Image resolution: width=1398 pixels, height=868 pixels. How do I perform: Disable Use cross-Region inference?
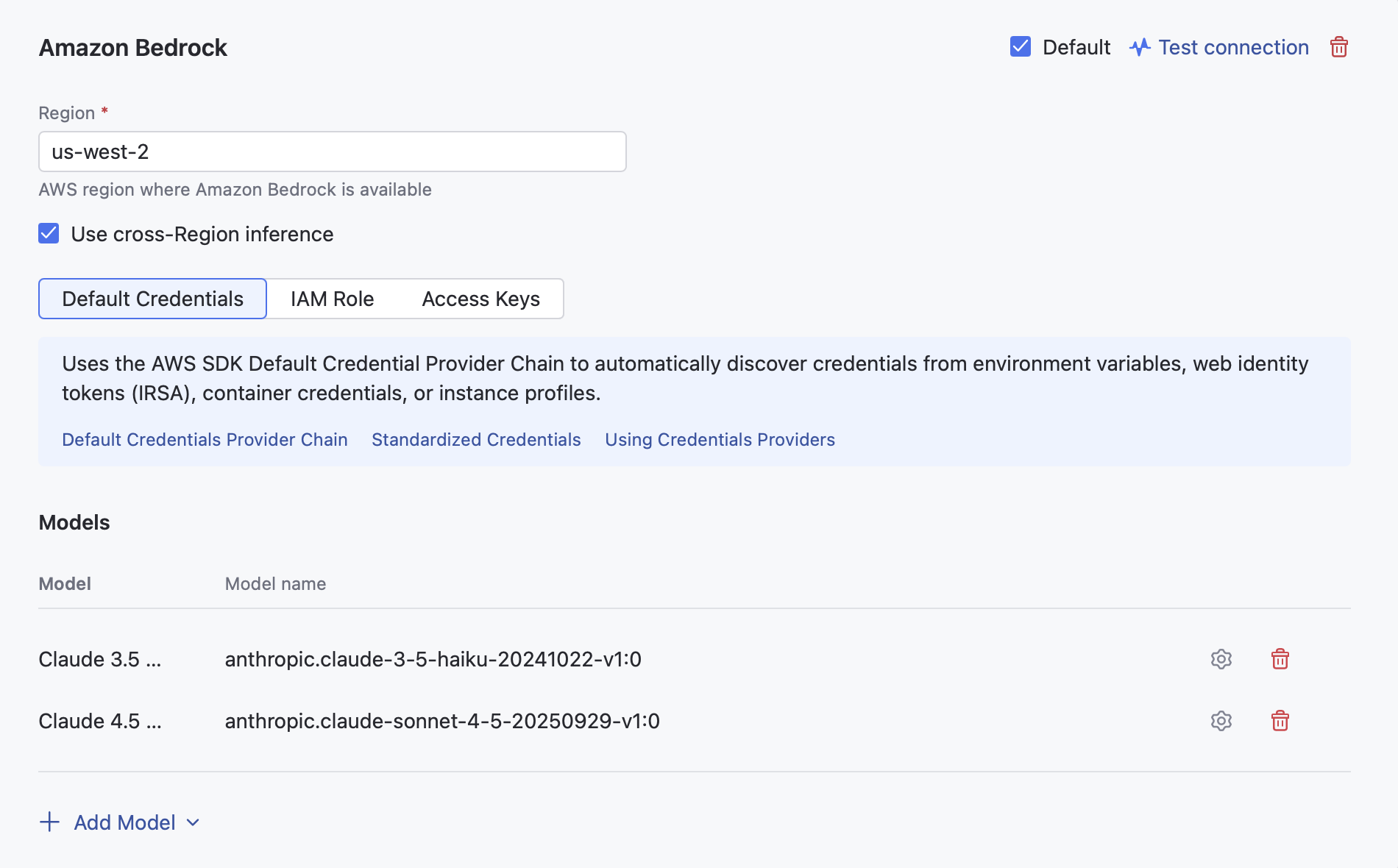click(x=49, y=233)
